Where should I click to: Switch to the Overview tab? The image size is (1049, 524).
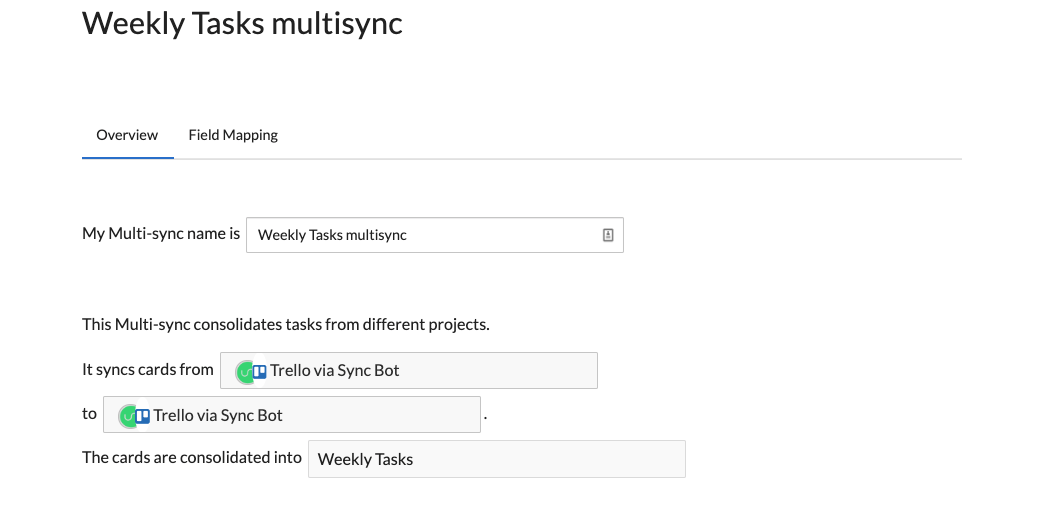pyautogui.click(x=127, y=135)
